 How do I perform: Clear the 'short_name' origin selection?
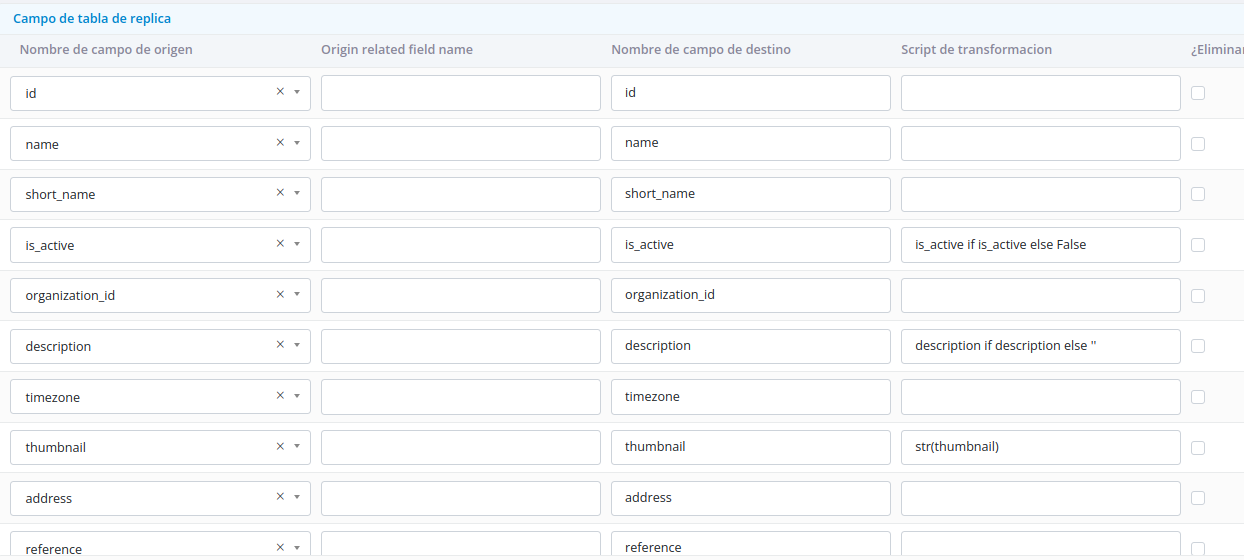[280, 193]
